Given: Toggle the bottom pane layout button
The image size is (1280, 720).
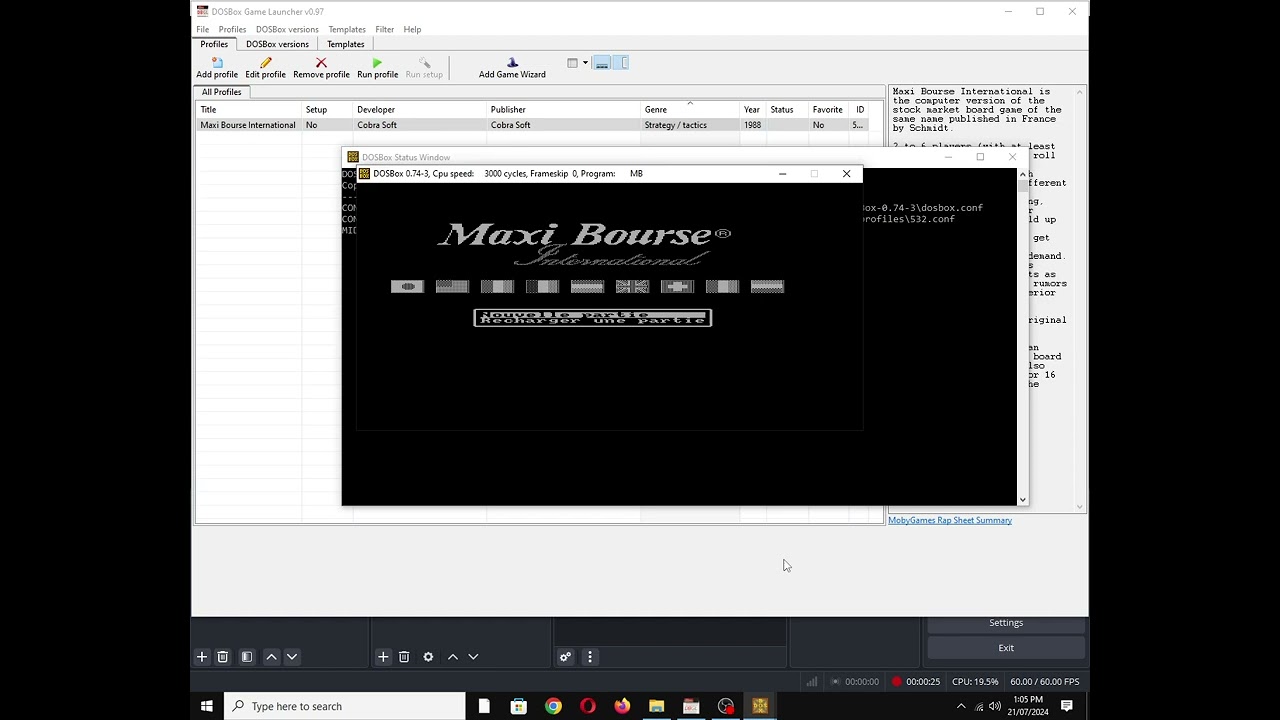Looking at the screenshot, I should click(602, 63).
